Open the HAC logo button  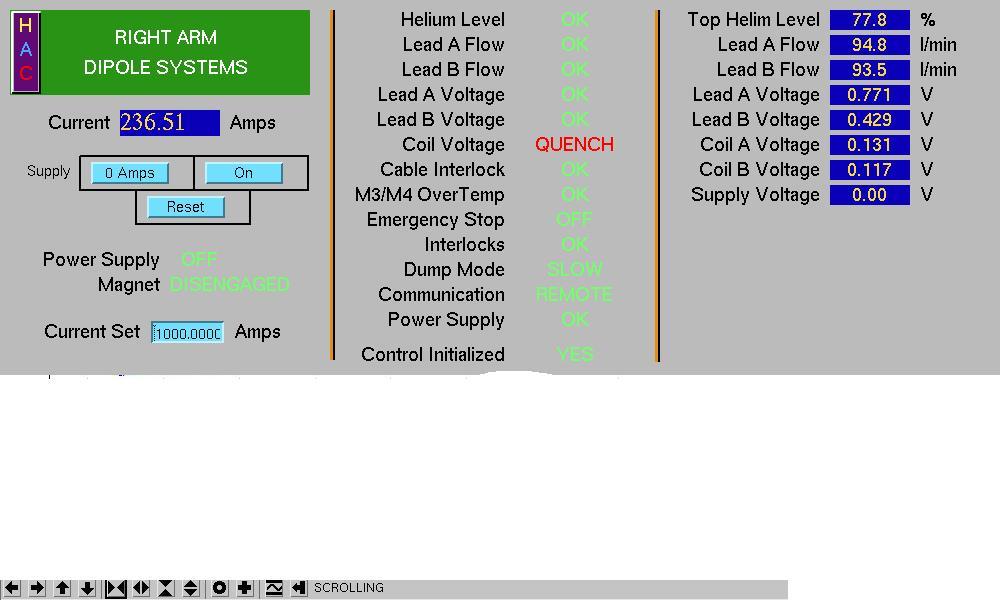[26, 52]
